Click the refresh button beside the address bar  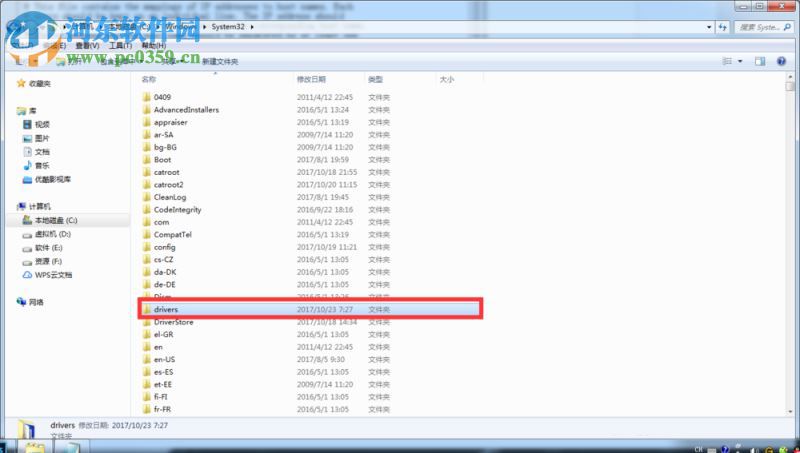(722, 27)
